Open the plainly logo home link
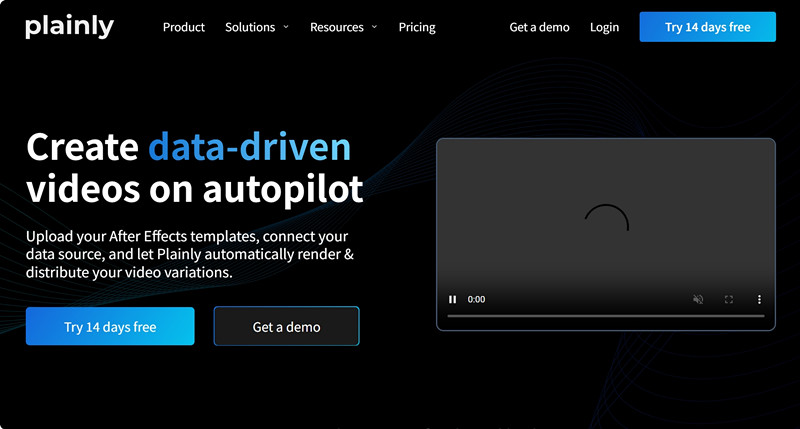 [69, 27]
